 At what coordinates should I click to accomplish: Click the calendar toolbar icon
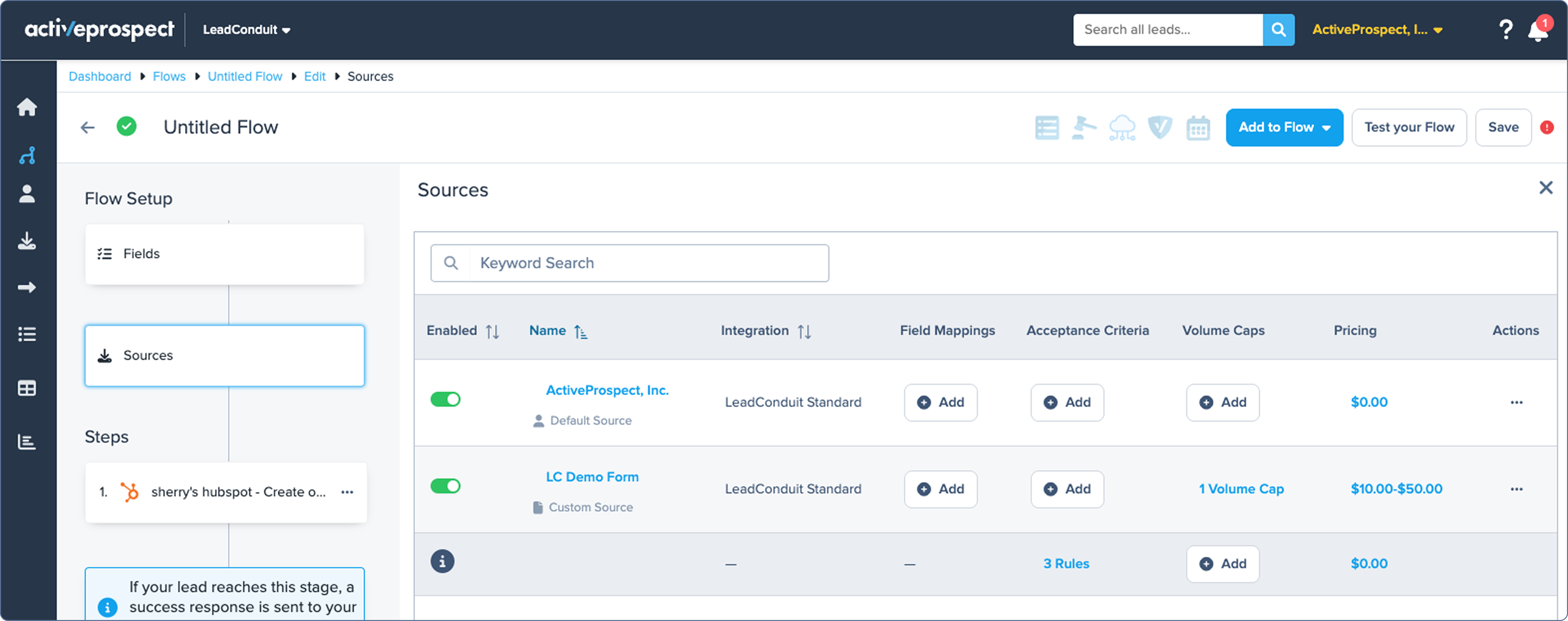pos(1198,127)
